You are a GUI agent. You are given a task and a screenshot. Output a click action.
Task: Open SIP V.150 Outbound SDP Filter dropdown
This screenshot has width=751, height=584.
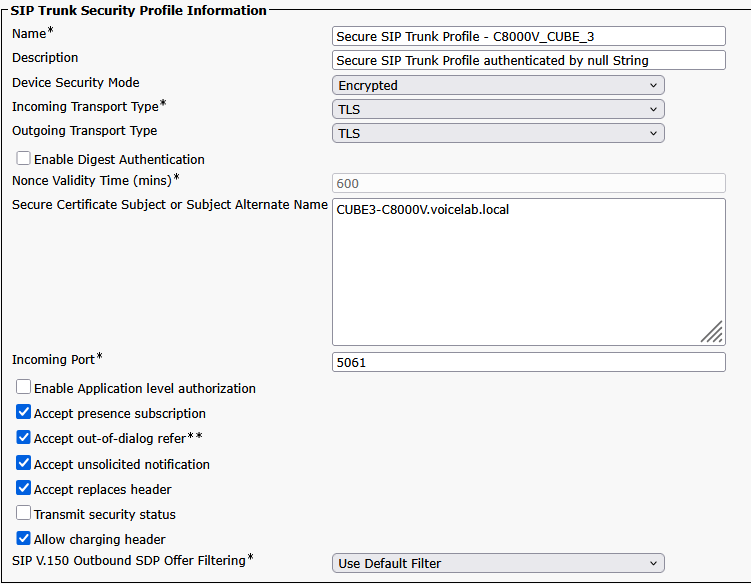498,563
